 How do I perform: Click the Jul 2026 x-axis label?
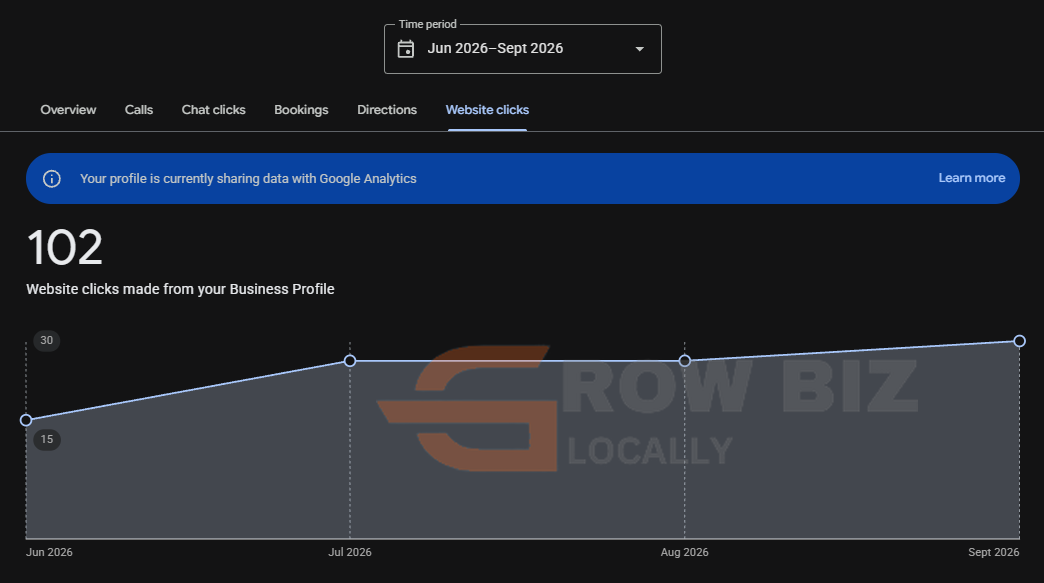click(350, 552)
